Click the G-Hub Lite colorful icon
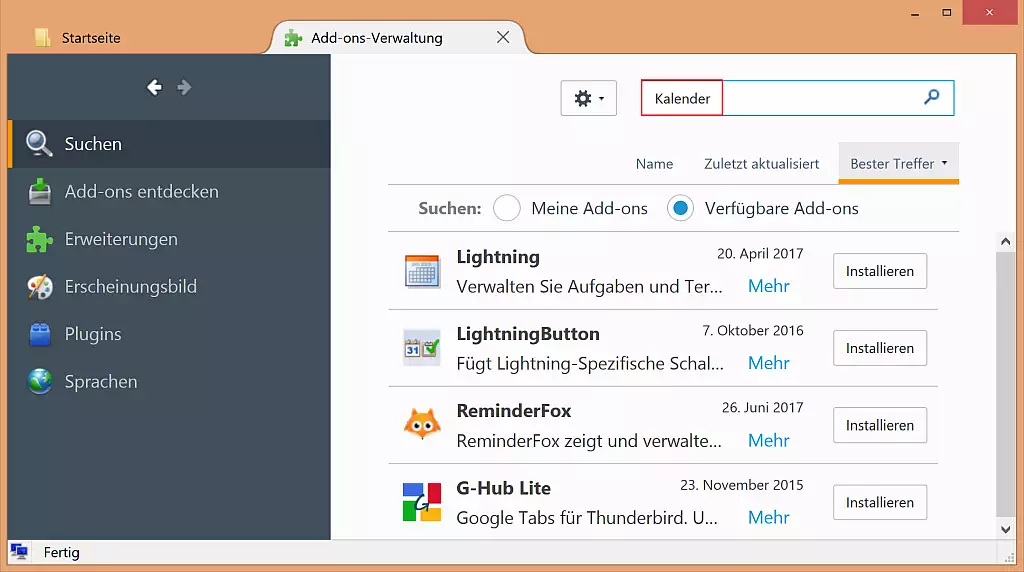Image resolution: width=1024 pixels, height=572 pixels. pos(422,502)
